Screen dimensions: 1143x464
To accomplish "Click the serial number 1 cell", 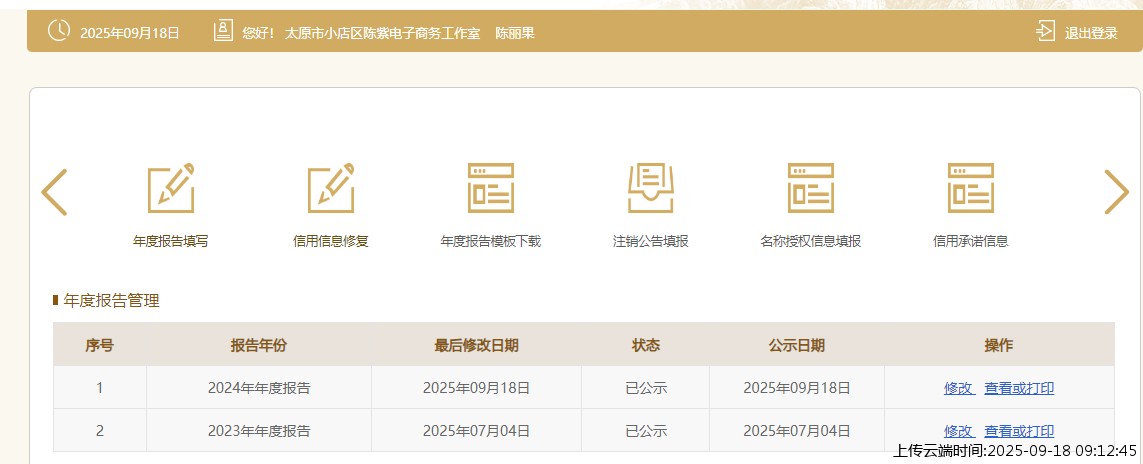I will point(100,388).
